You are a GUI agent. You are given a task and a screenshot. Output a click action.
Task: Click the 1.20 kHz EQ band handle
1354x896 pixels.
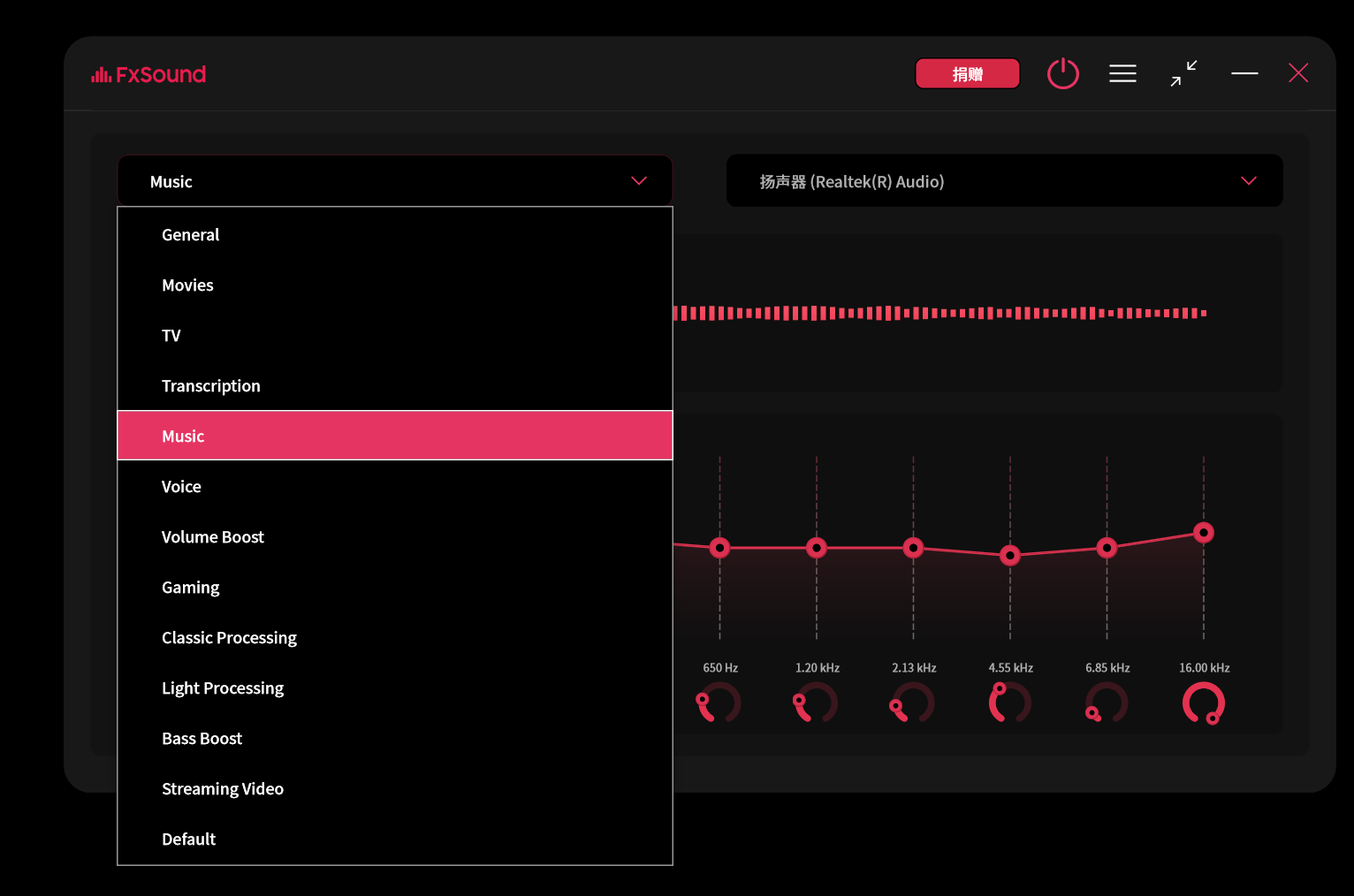817,548
